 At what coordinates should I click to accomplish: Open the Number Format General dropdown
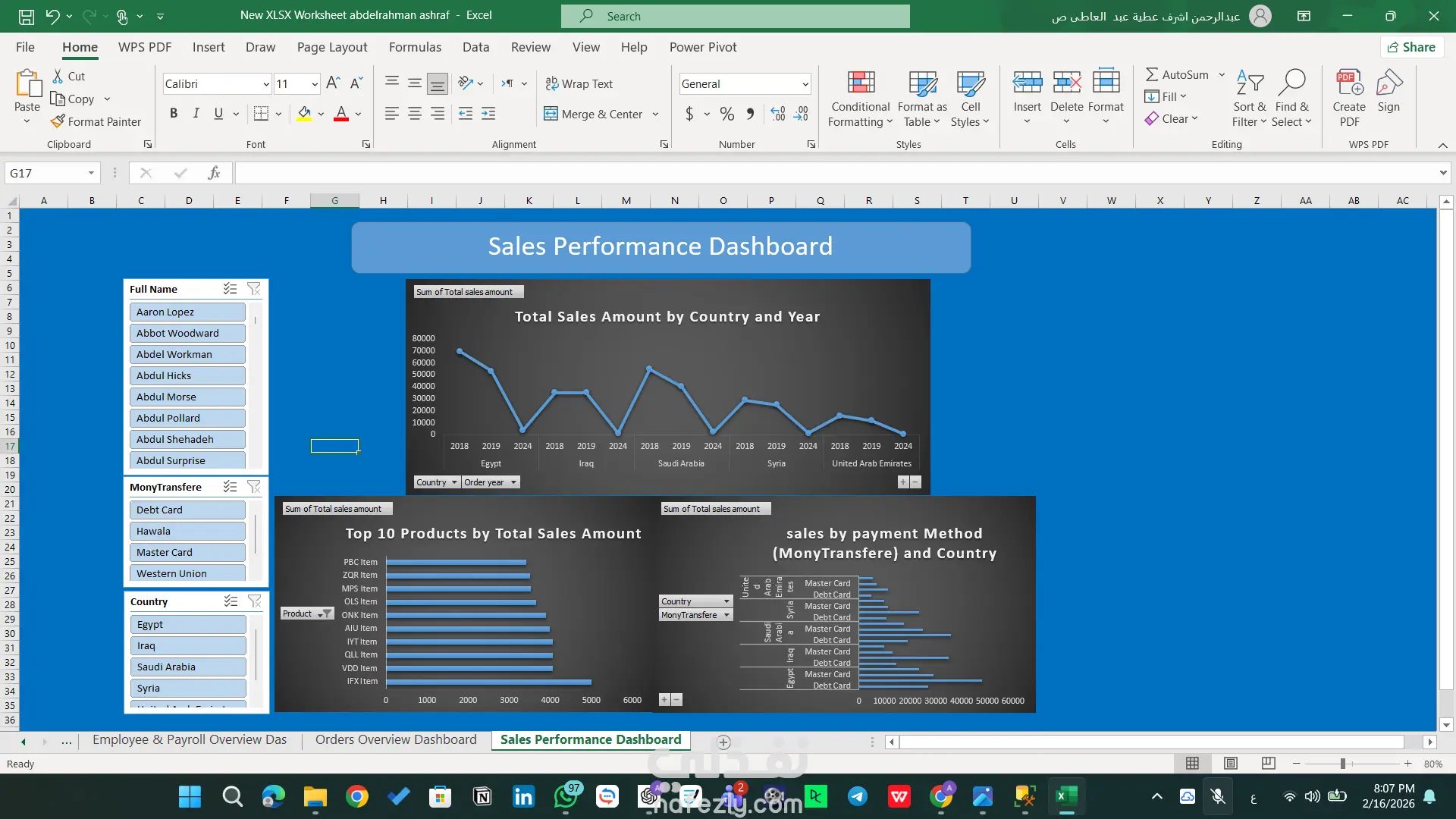(805, 84)
